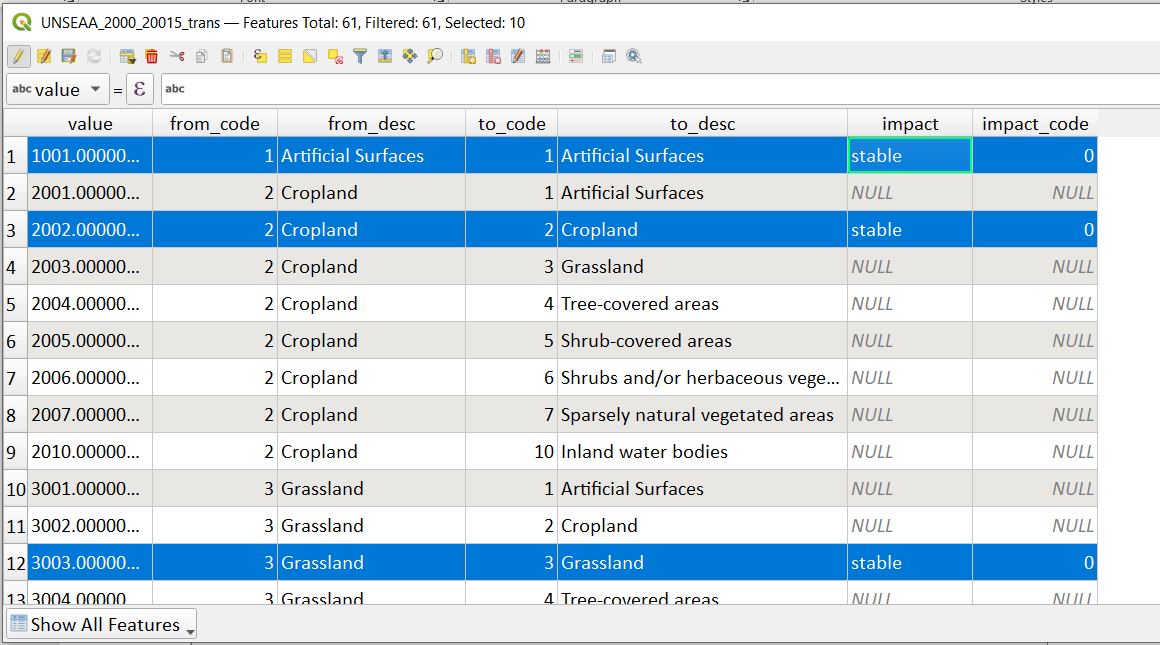Save edits with the floppy disk icon
Screen dimensions: 1160x645
pos(69,56)
